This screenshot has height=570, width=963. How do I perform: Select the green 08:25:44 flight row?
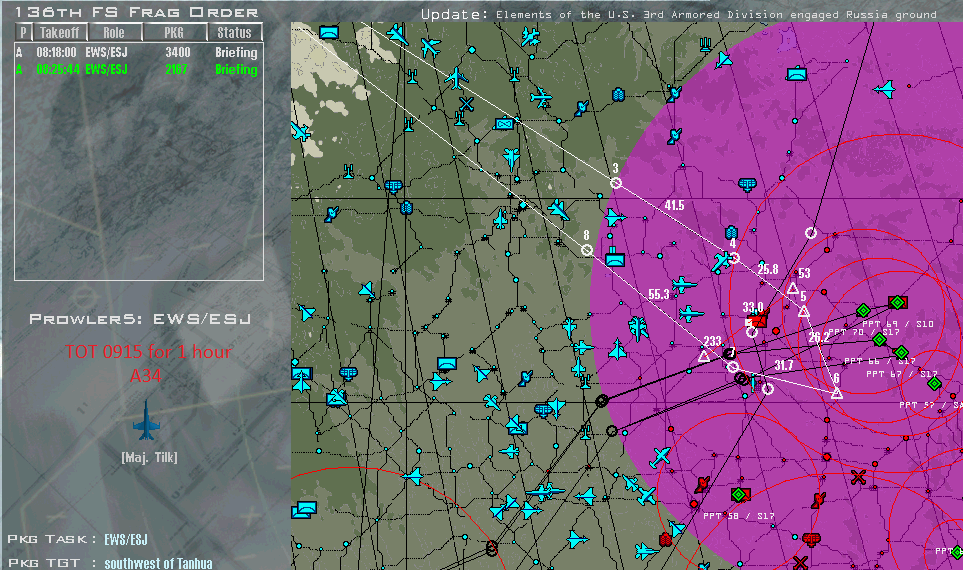tap(138, 69)
